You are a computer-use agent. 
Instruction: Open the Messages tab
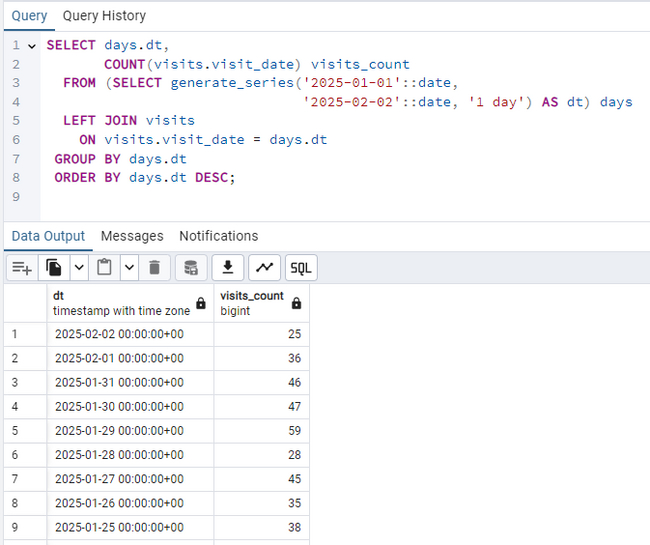pyautogui.click(x=132, y=236)
